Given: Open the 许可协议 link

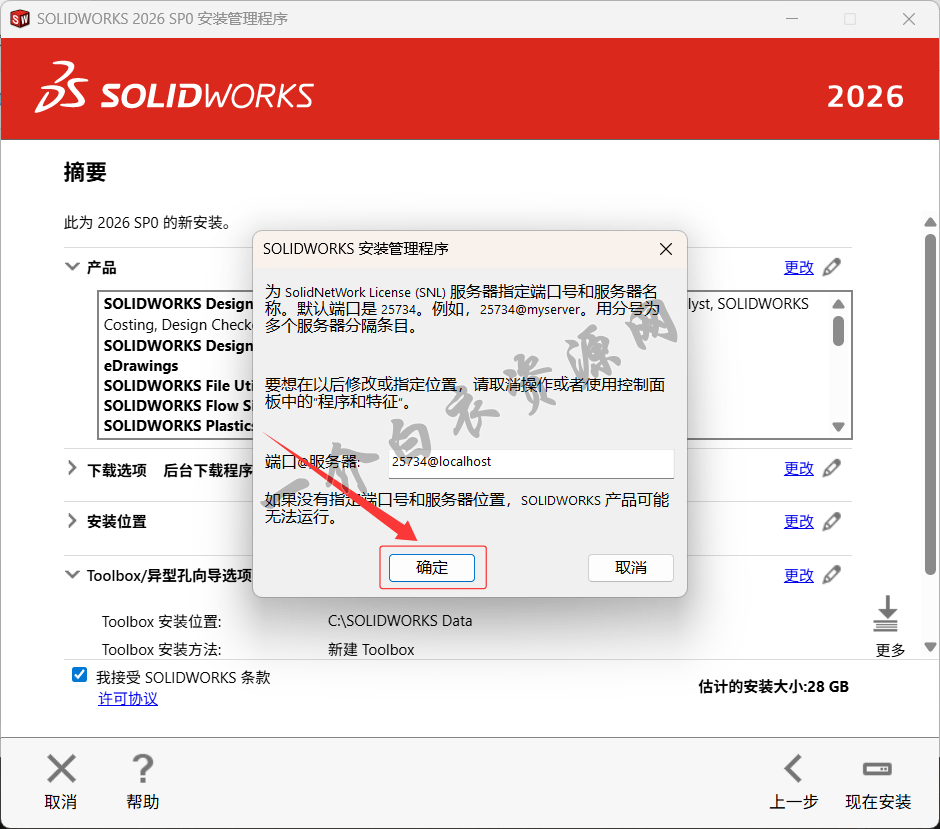Looking at the screenshot, I should point(127,699).
